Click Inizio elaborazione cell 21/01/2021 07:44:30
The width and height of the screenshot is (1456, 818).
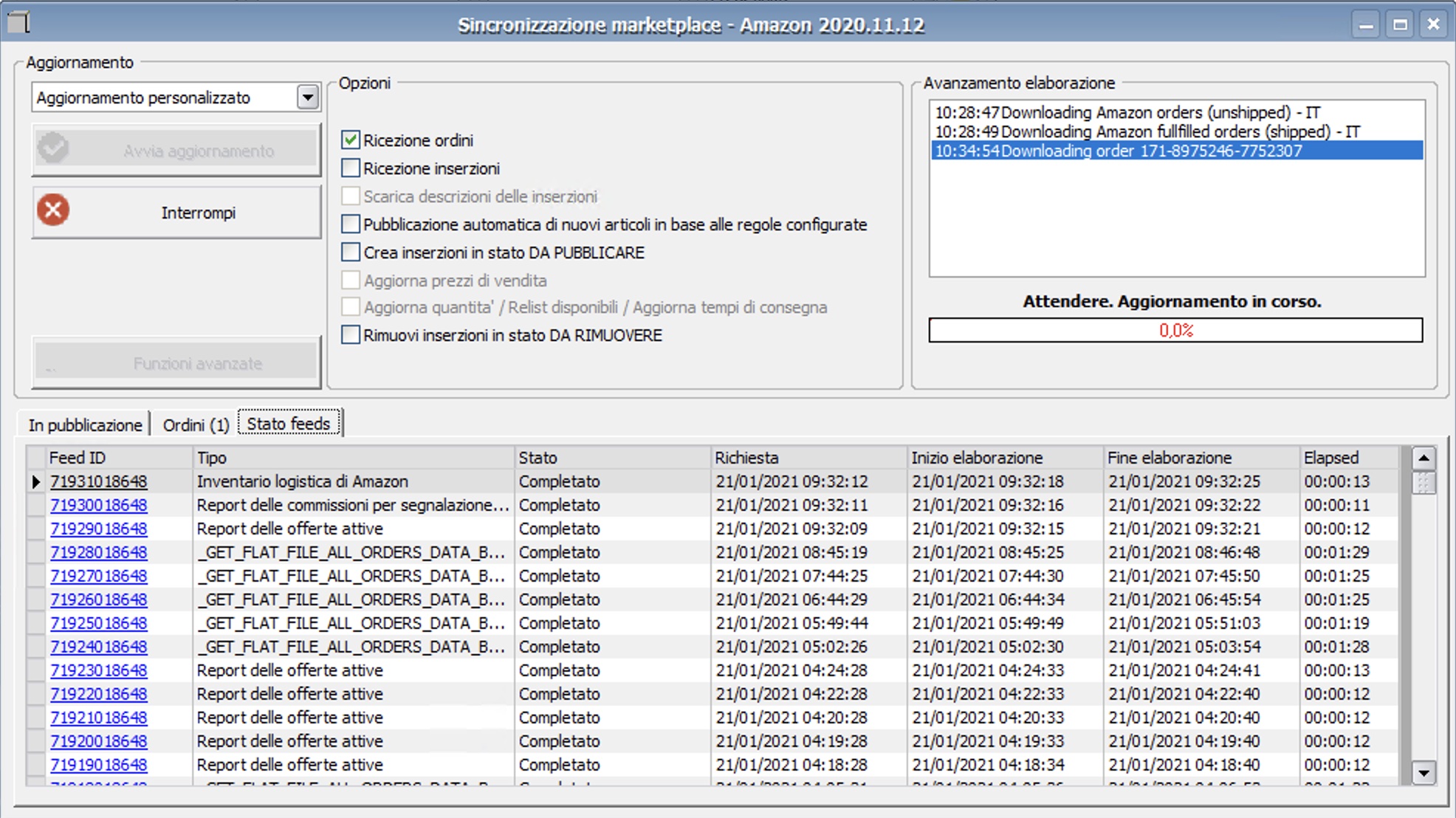1006,576
